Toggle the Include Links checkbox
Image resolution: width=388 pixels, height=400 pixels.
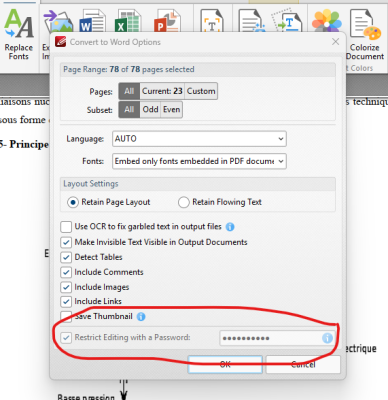coord(66,302)
